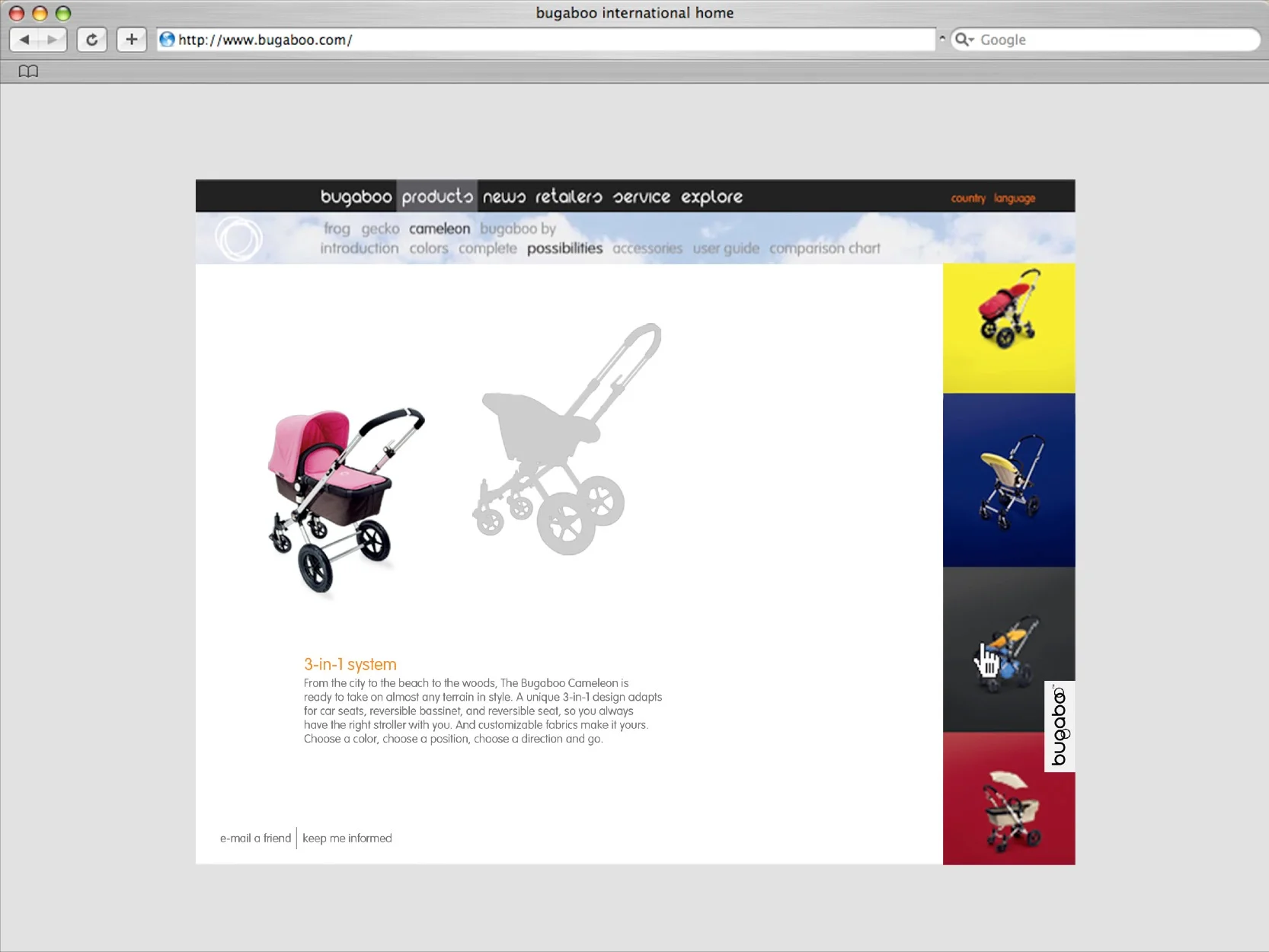This screenshot has width=1269, height=952.
Task: Select the yellow background stroller thumbnail
Action: point(1008,328)
